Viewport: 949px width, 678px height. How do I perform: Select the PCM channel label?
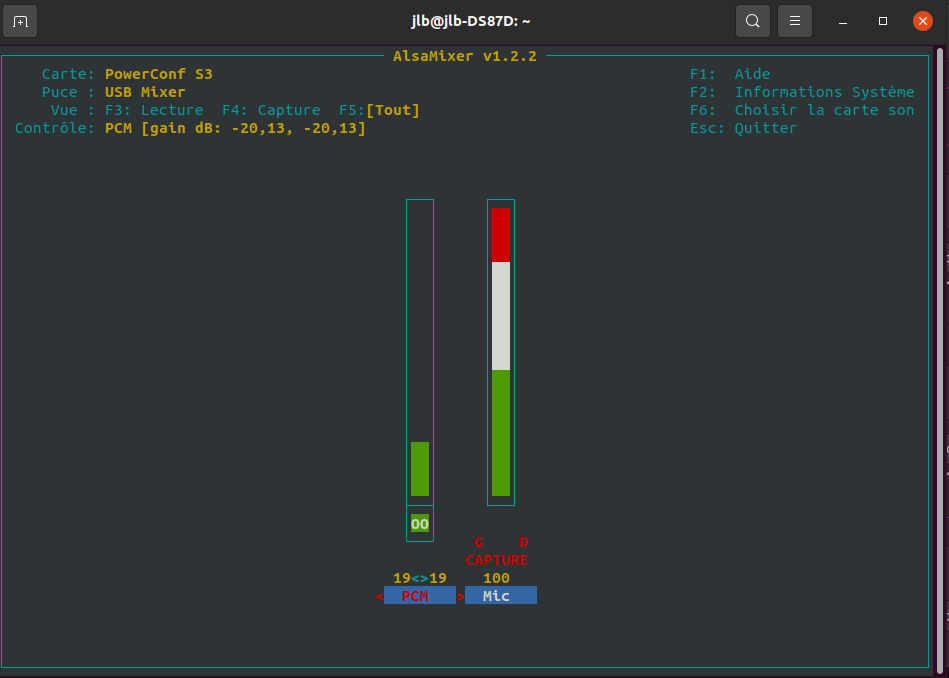click(x=415, y=596)
